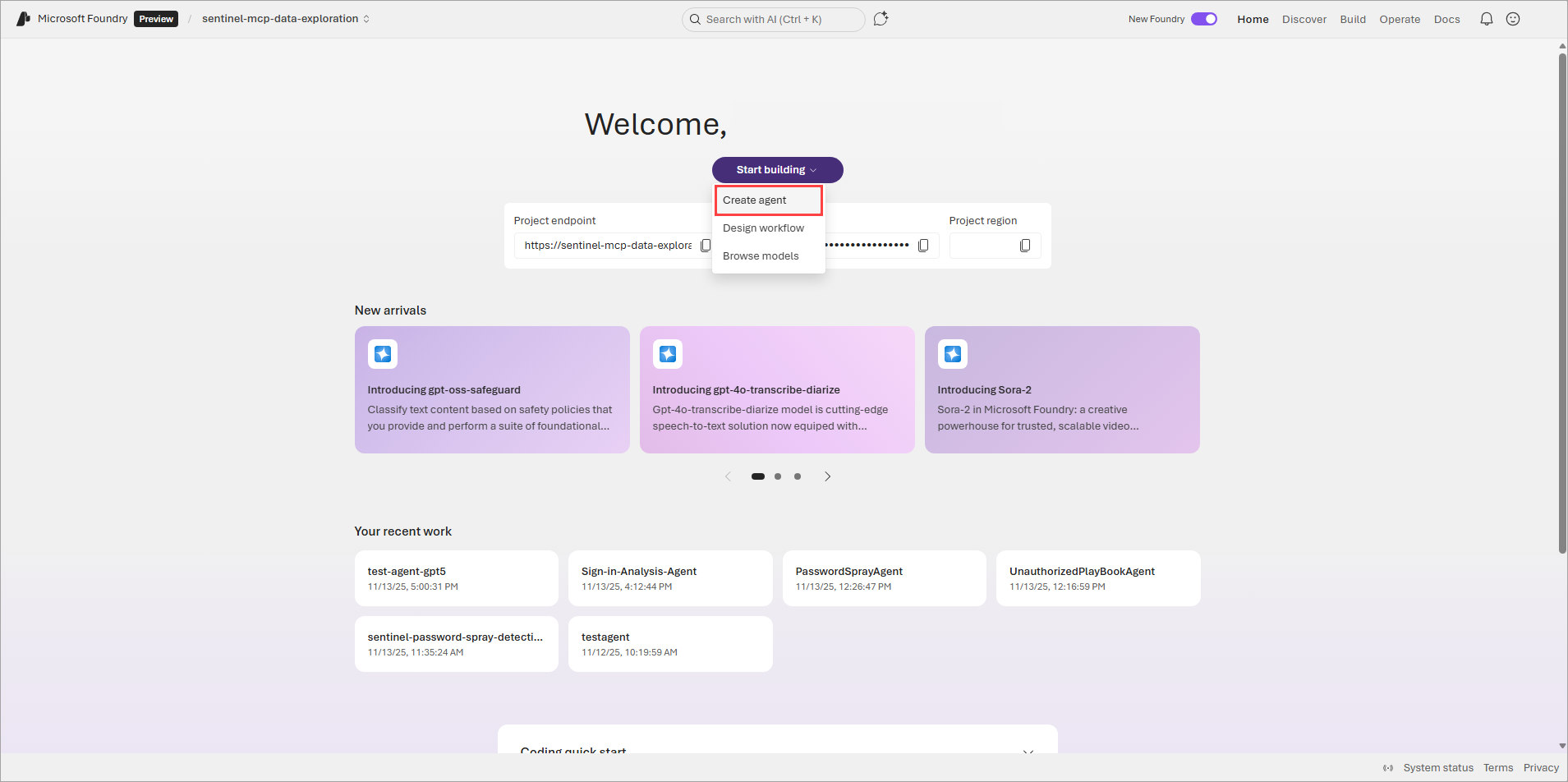
Task: Click the 'Your recent work' heading
Action: pyautogui.click(x=403, y=531)
